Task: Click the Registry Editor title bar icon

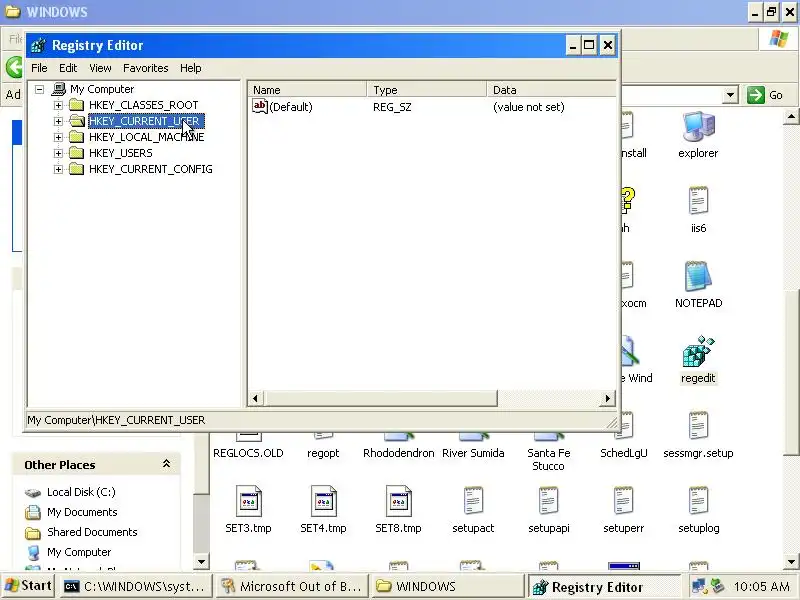Action: 38,45
